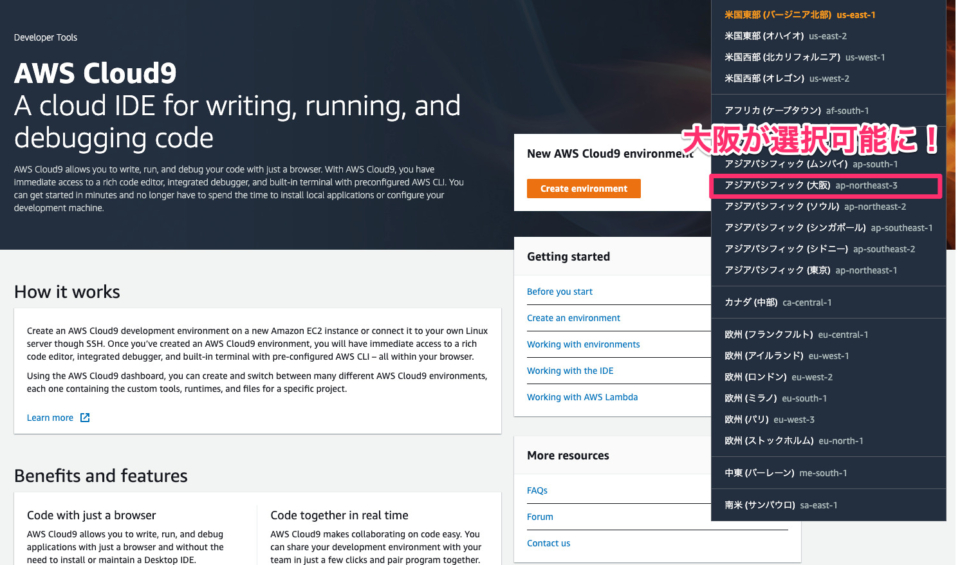Open Working with AWS Lambda link
This screenshot has width=960, height=565.
pyautogui.click(x=582, y=397)
